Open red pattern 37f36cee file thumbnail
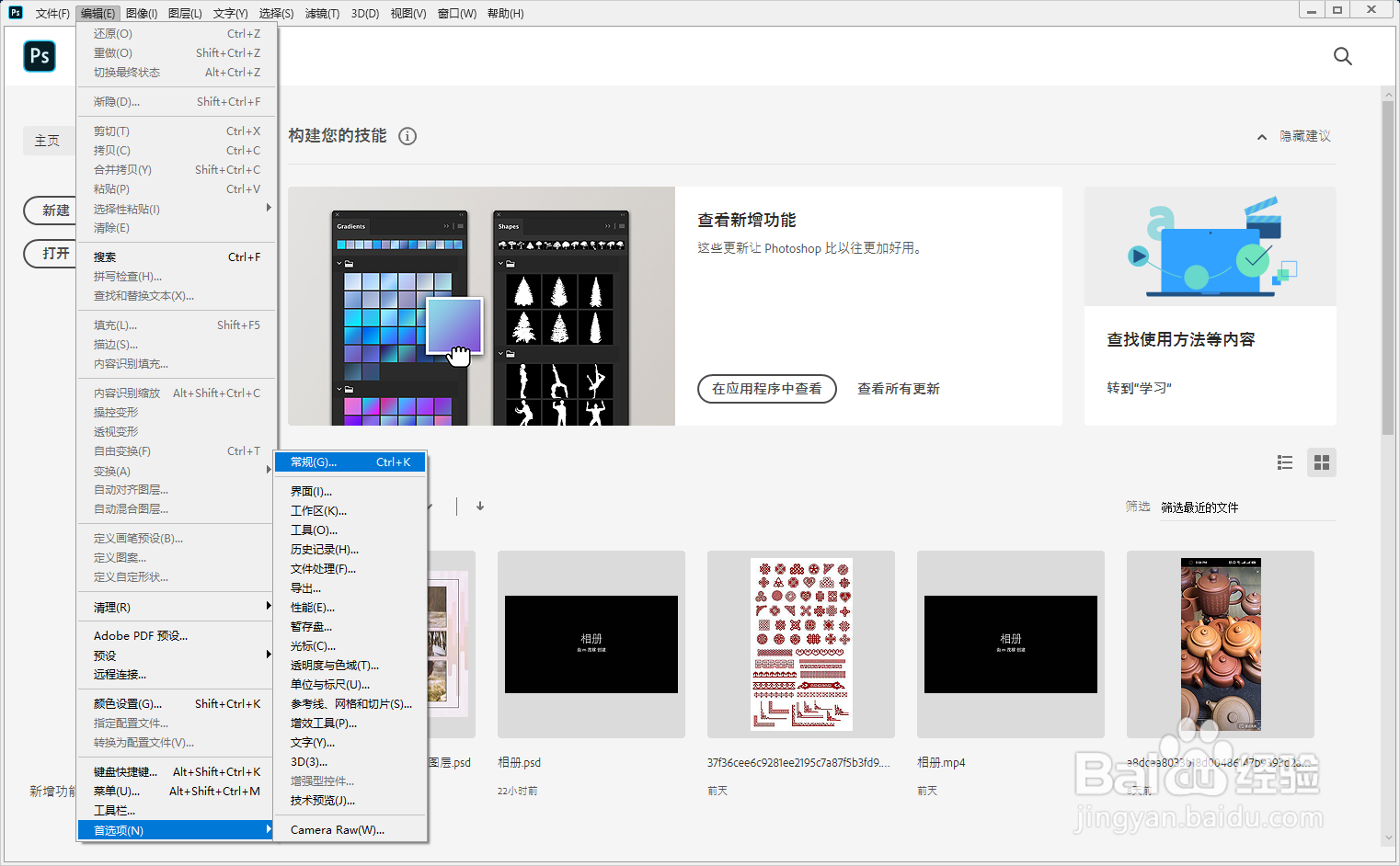Screen dimensions: 1400x866 [x=801, y=644]
